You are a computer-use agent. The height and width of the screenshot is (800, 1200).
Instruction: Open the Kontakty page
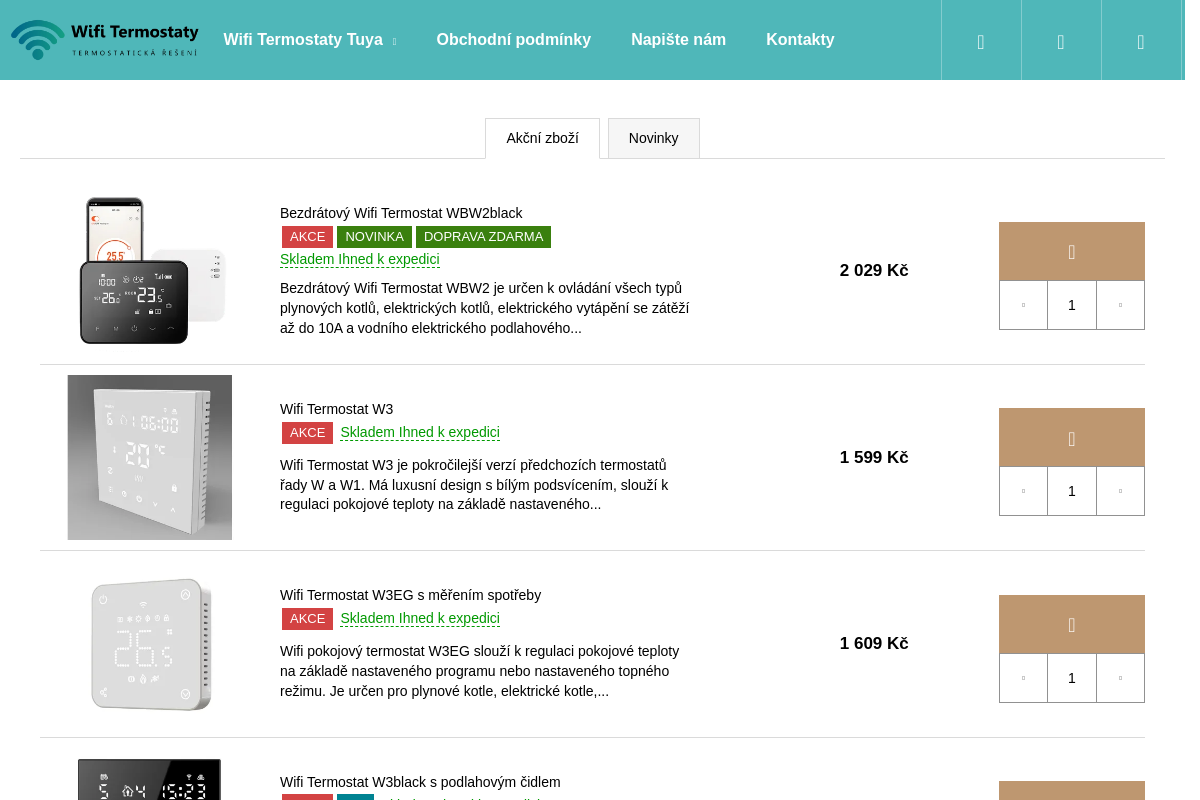click(x=800, y=40)
